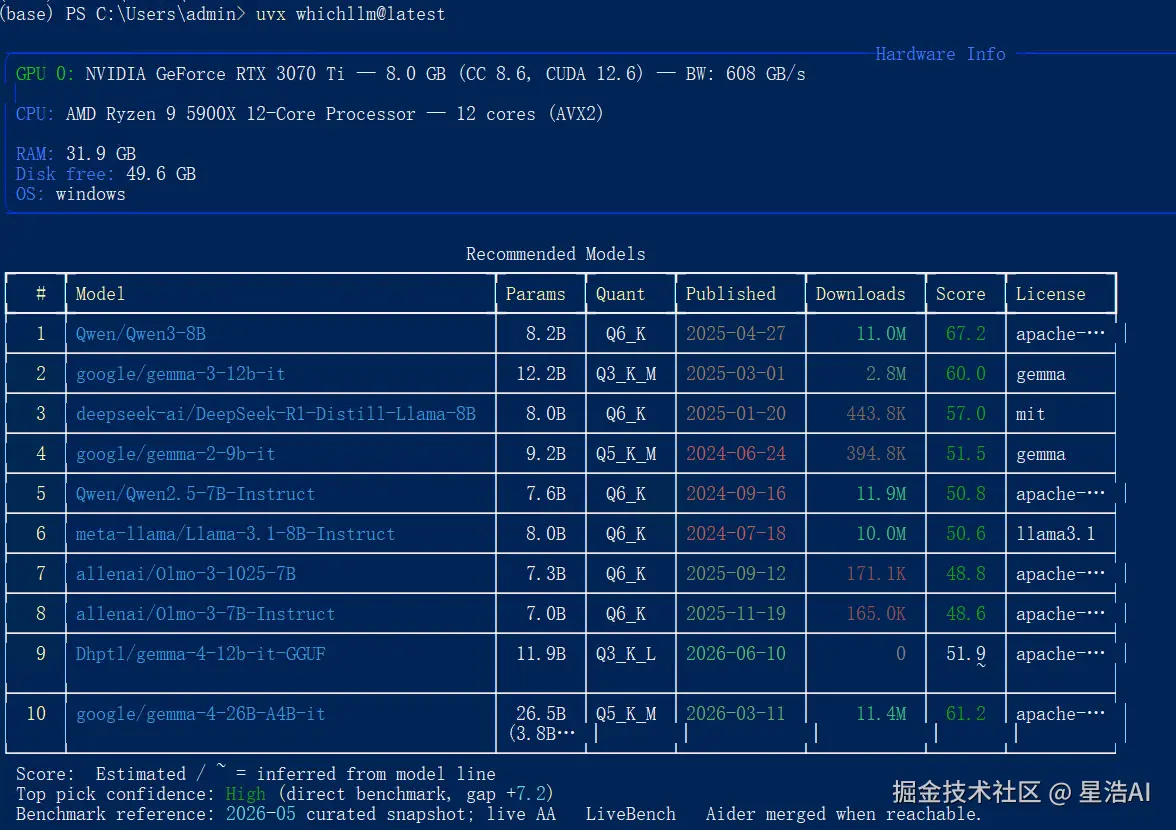Click the uvx whichllm@latest command text
The width and height of the screenshot is (1176, 830).
(x=350, y=14)
